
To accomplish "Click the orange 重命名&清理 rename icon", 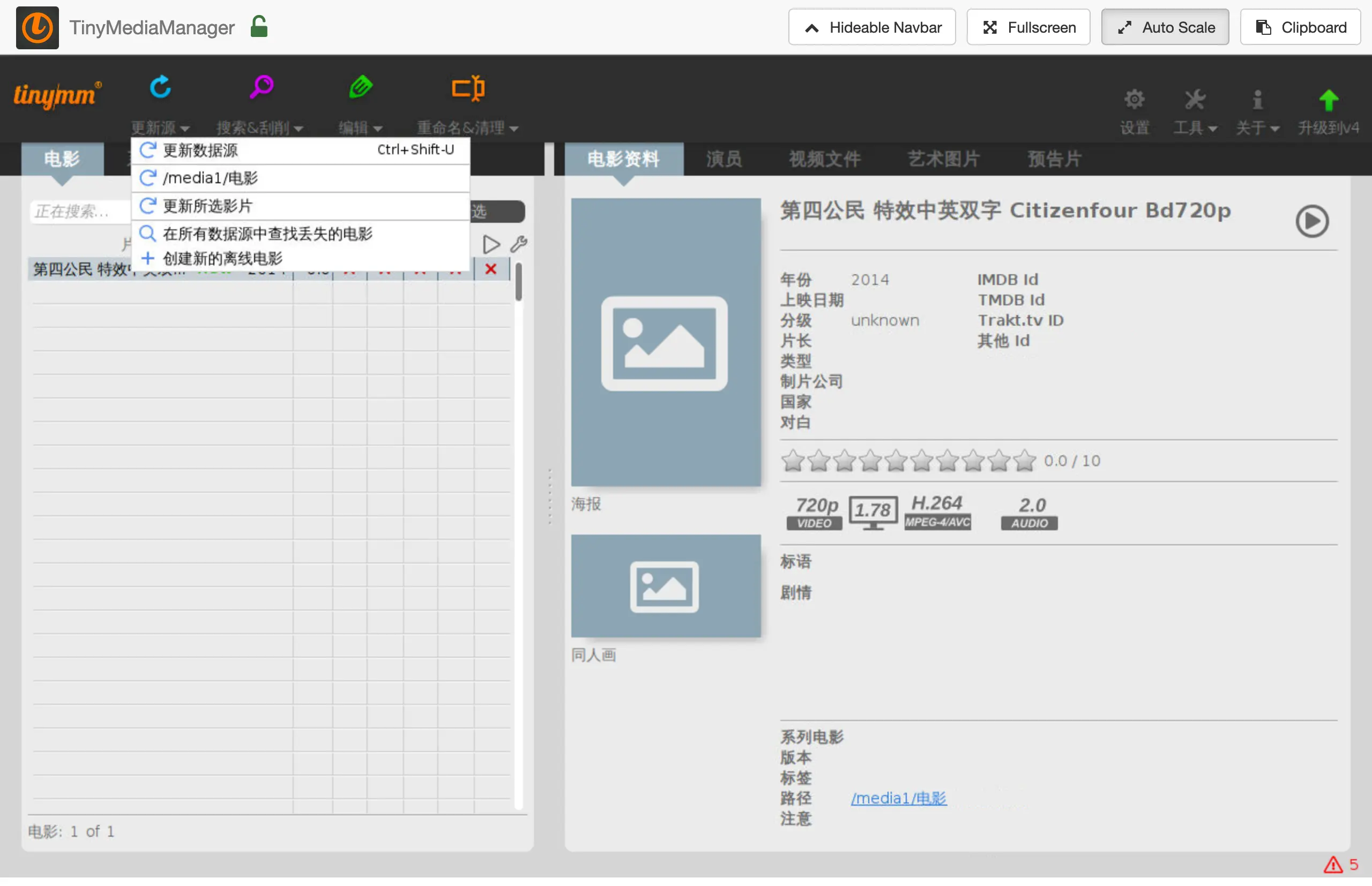I will tap(468, 88).
